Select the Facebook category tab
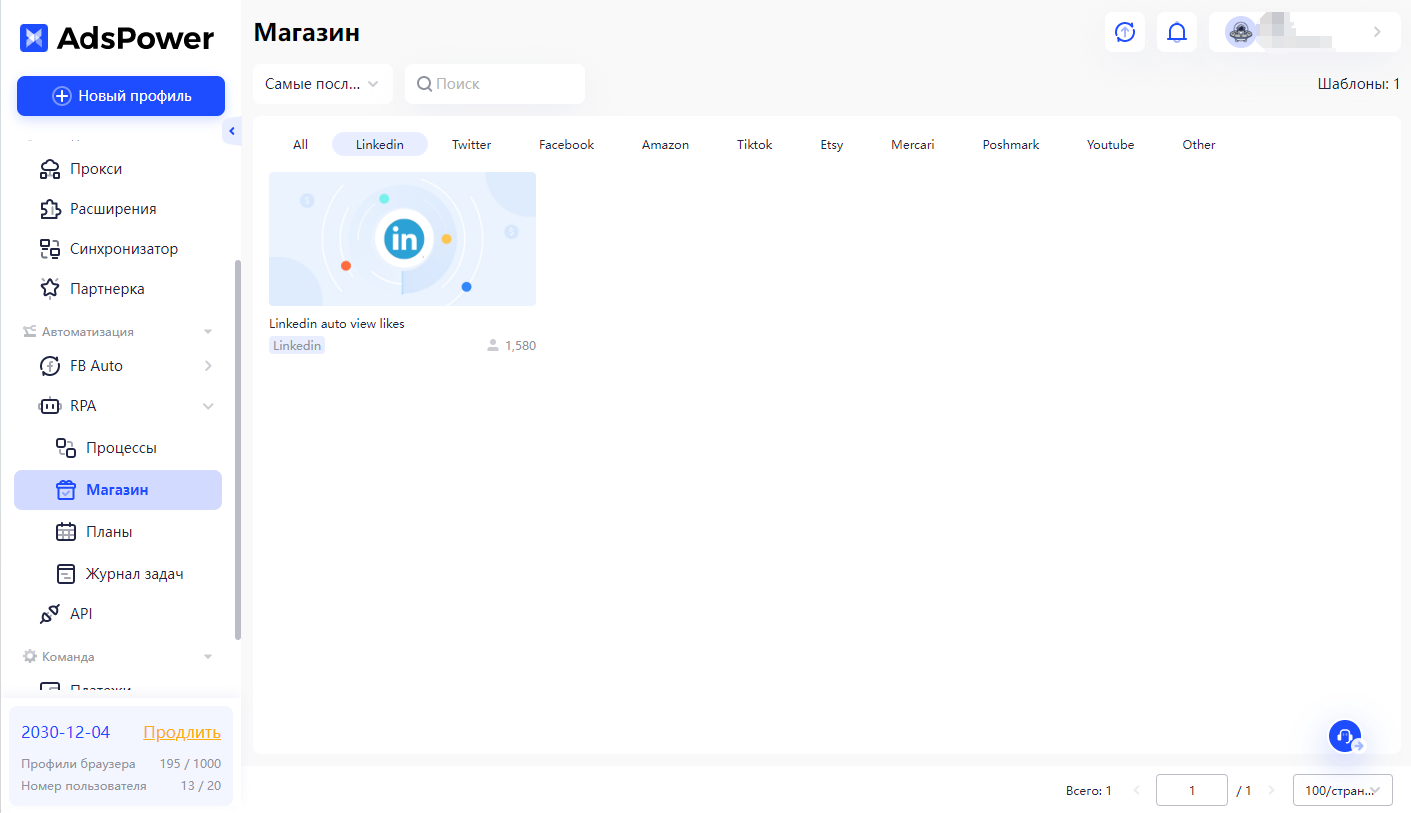1411x813 pixels. pyautogui.click(x=566, y=145)
